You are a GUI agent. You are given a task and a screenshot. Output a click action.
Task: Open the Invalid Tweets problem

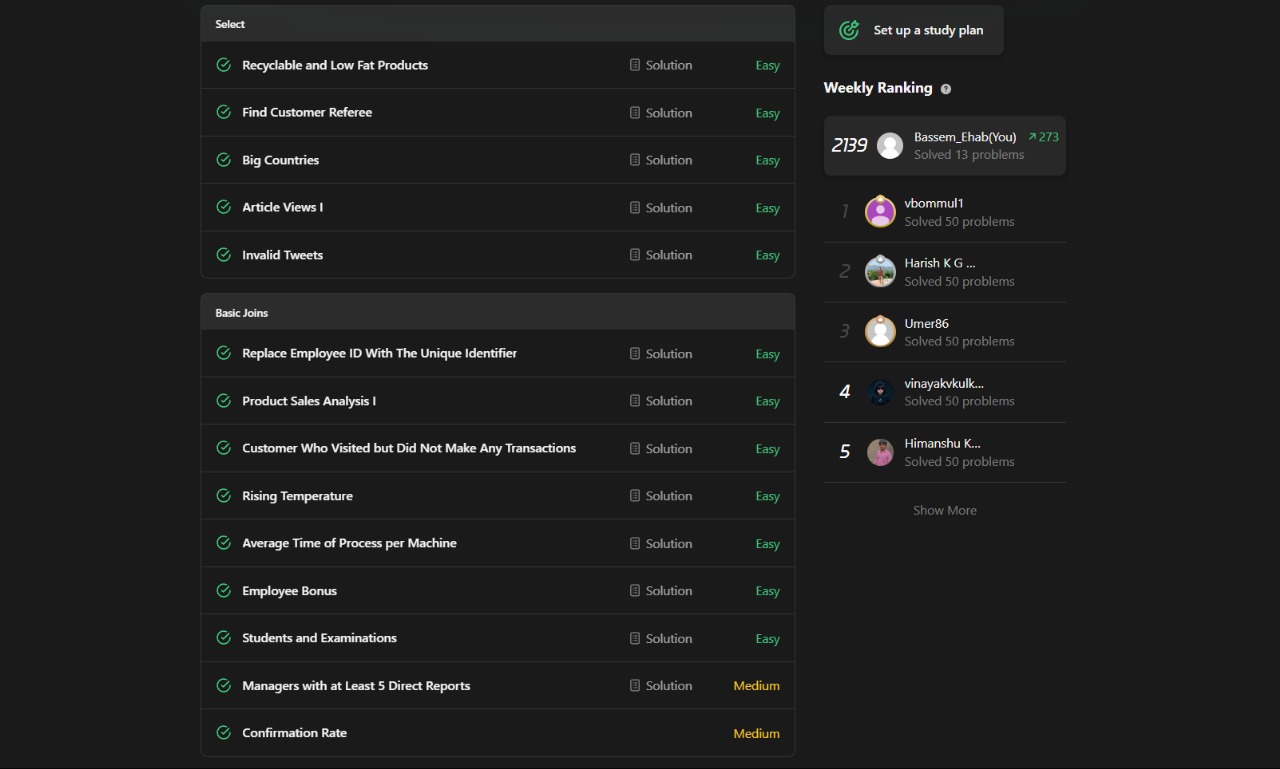point(283,255)
